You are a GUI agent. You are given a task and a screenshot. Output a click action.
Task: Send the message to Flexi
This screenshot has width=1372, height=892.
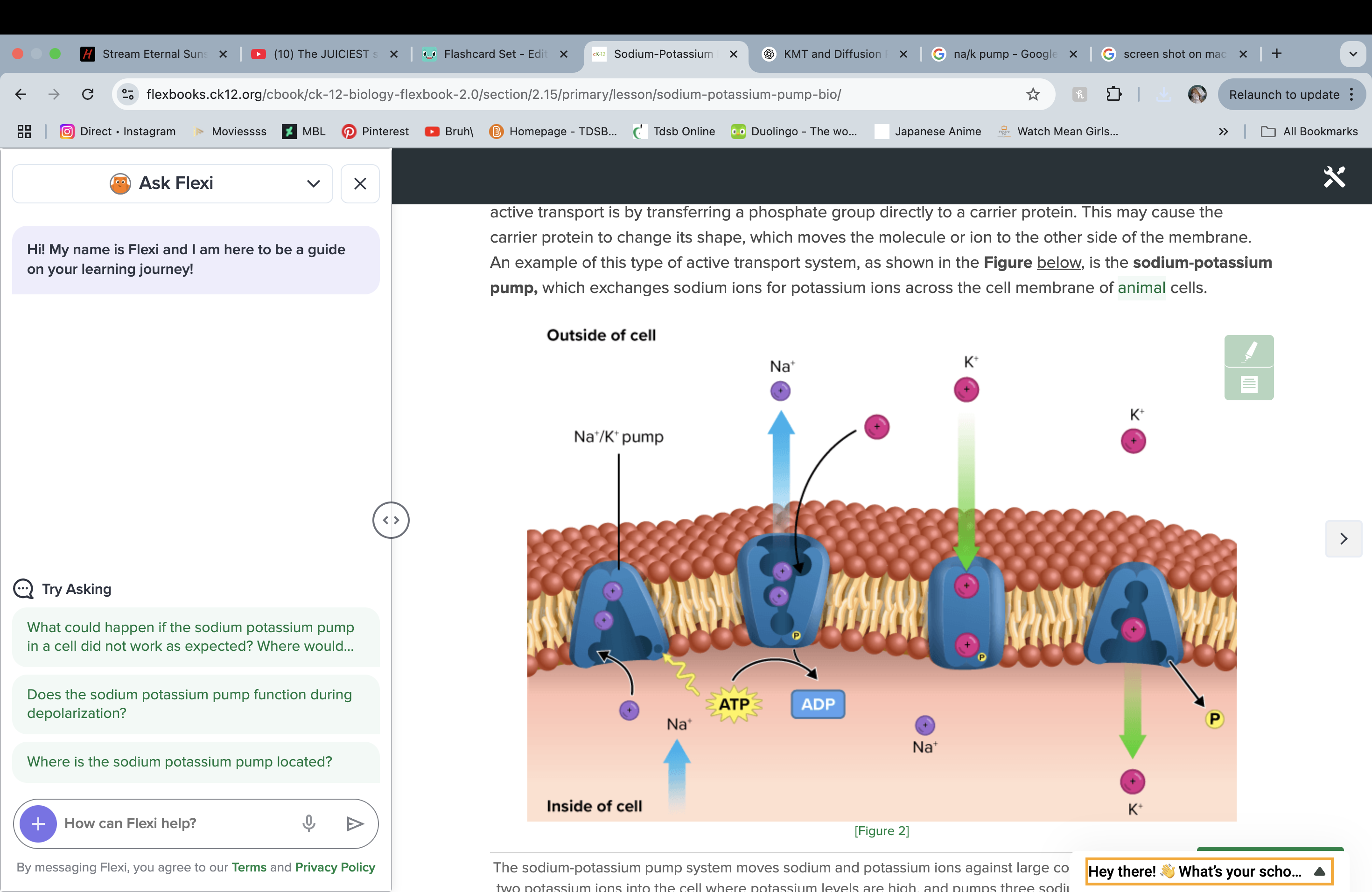[355, 823]
